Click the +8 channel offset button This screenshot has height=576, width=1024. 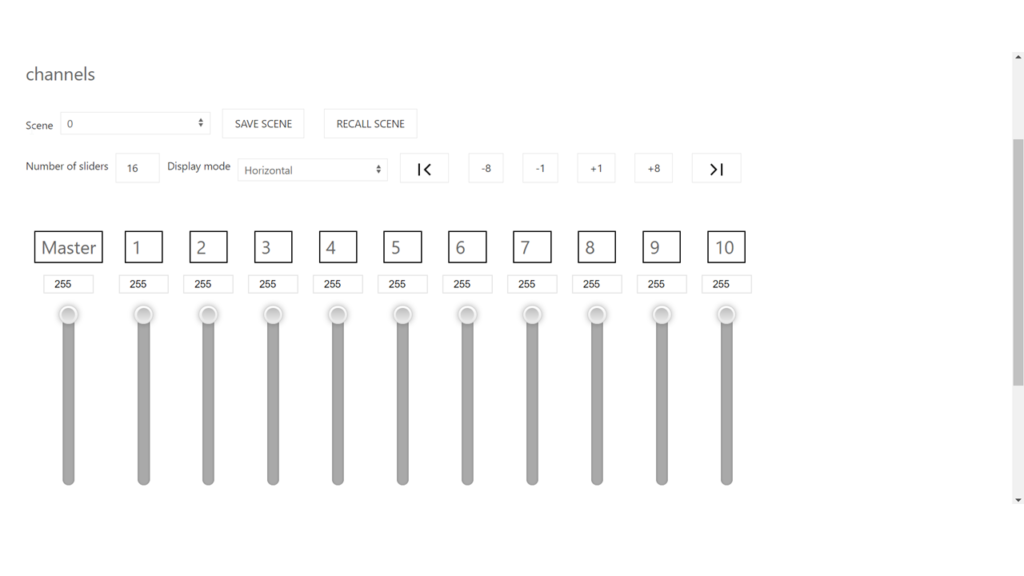tap(654, 168)
